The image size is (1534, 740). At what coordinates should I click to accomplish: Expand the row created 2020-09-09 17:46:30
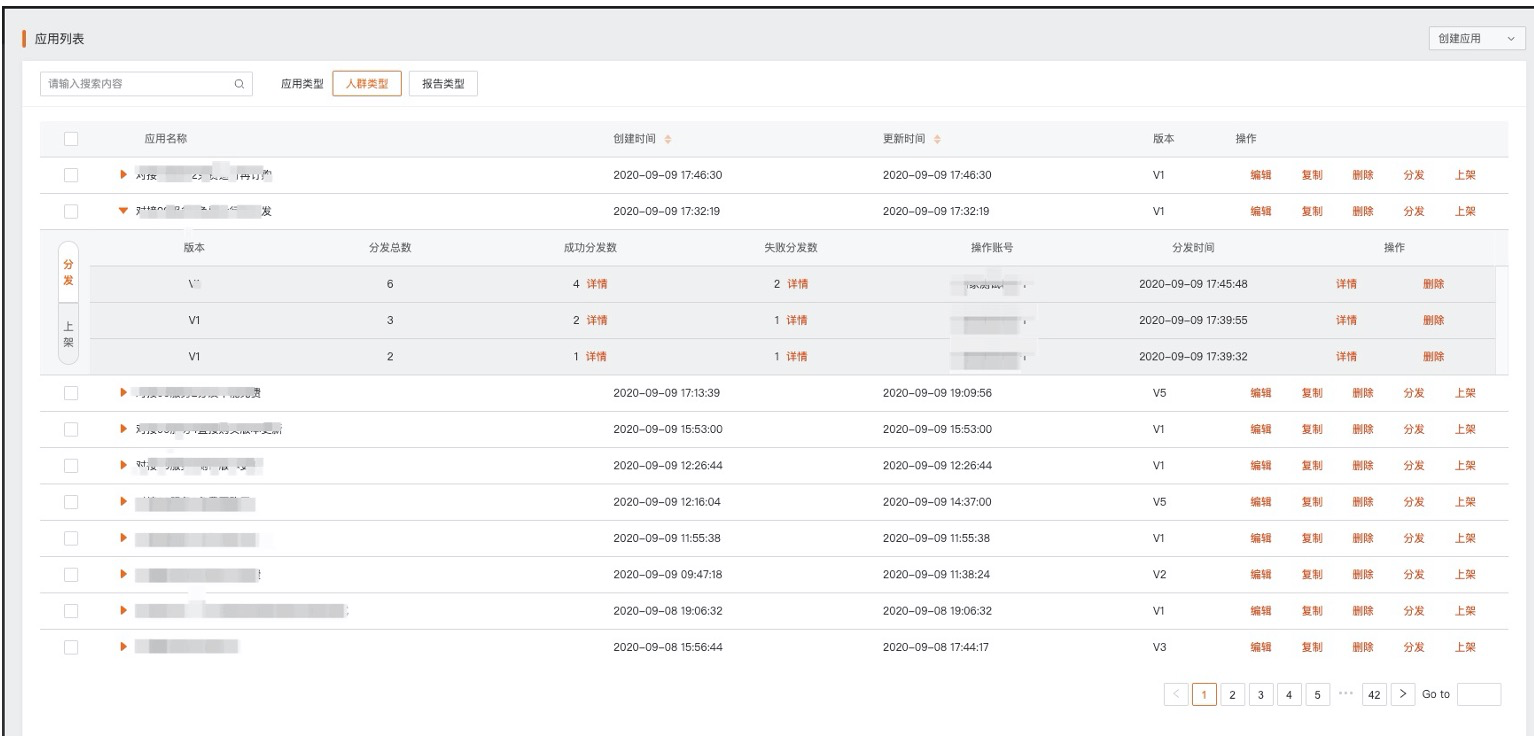pyautogui.click(x=124, y=175)
